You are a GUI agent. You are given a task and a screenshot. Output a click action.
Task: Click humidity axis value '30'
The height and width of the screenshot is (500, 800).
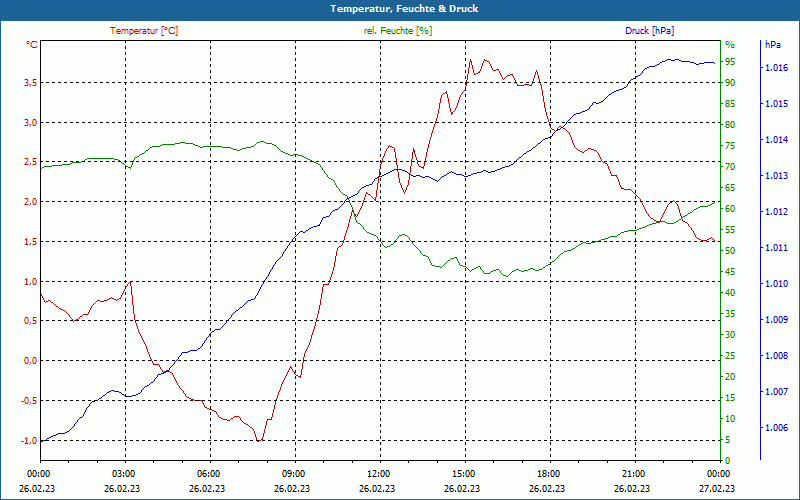pos(730,335)
